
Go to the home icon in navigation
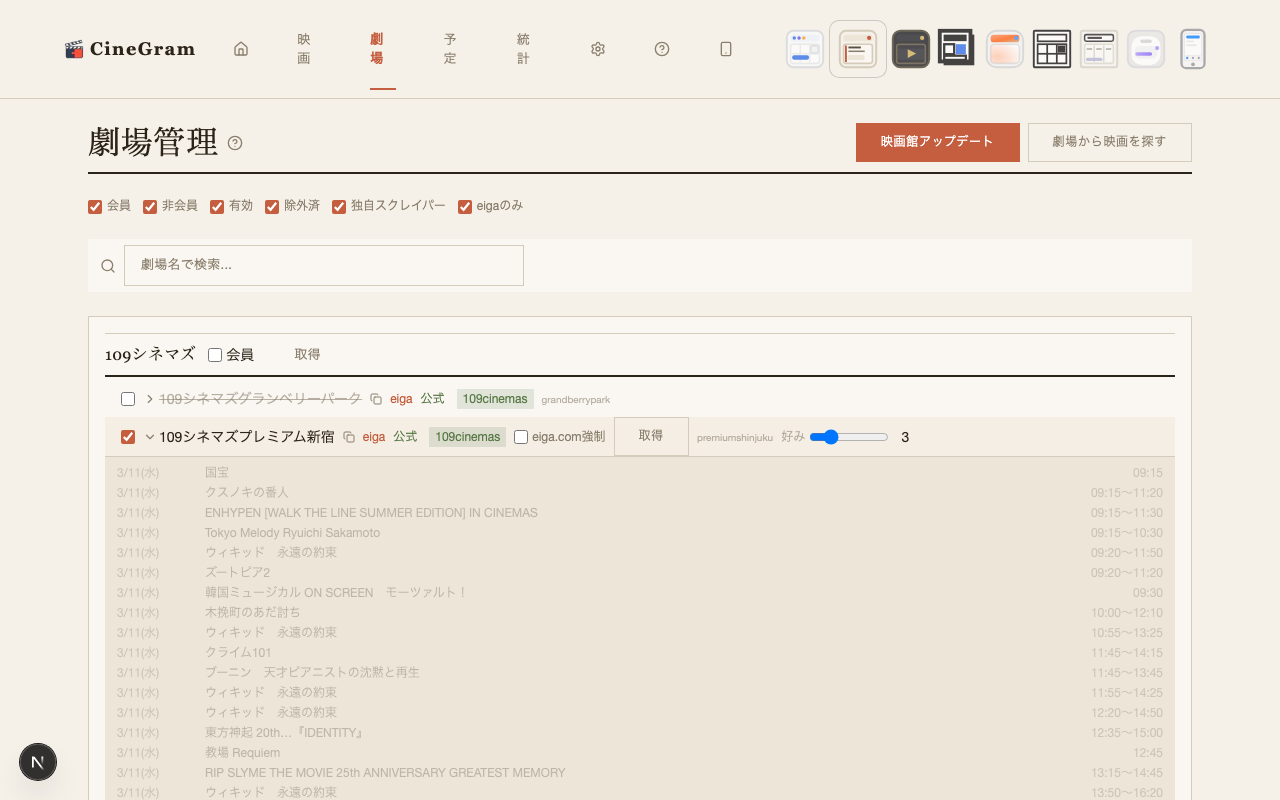[241, 49]
